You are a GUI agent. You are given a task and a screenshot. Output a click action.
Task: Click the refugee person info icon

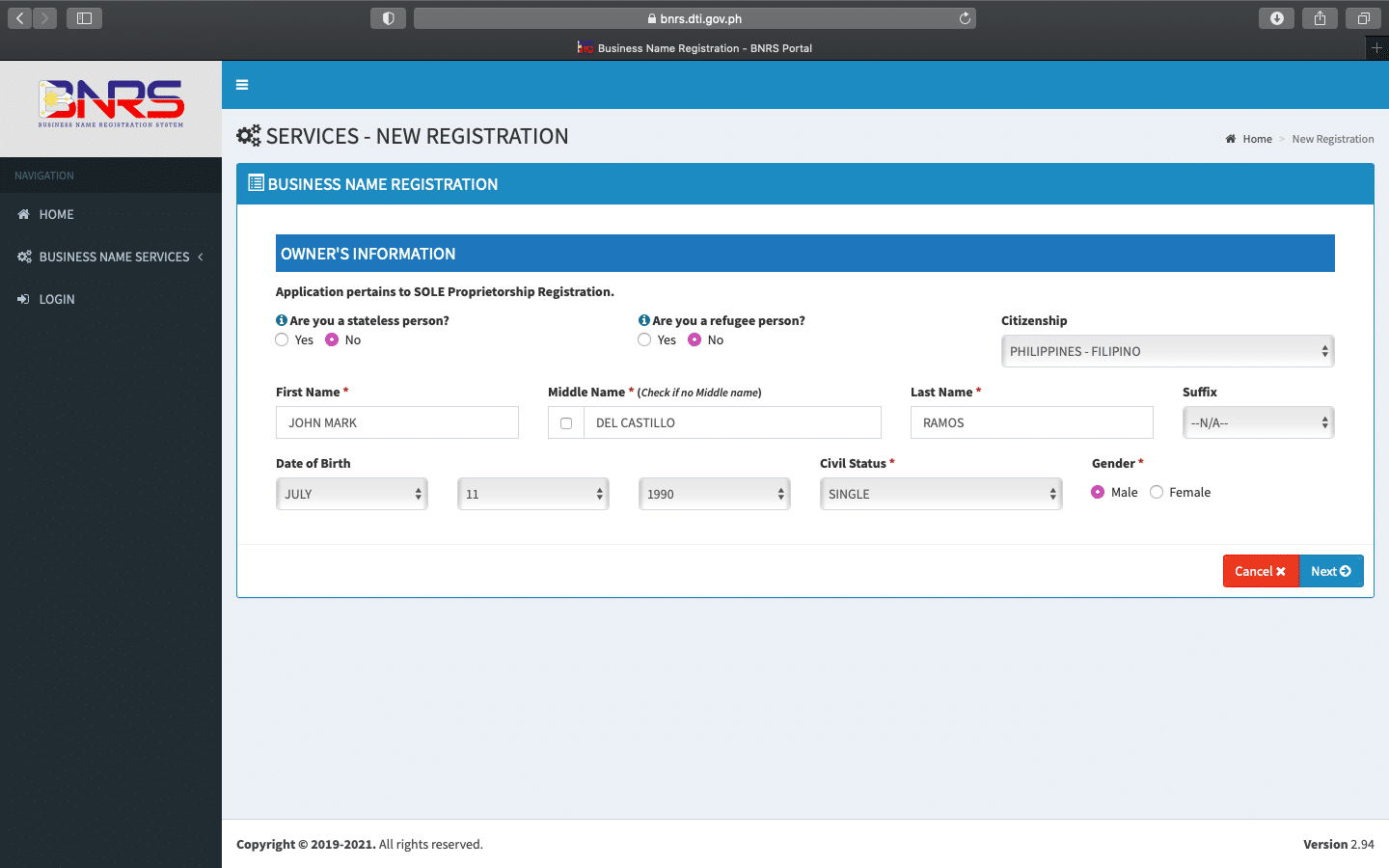pyautogui.click(x=643, y=320)
